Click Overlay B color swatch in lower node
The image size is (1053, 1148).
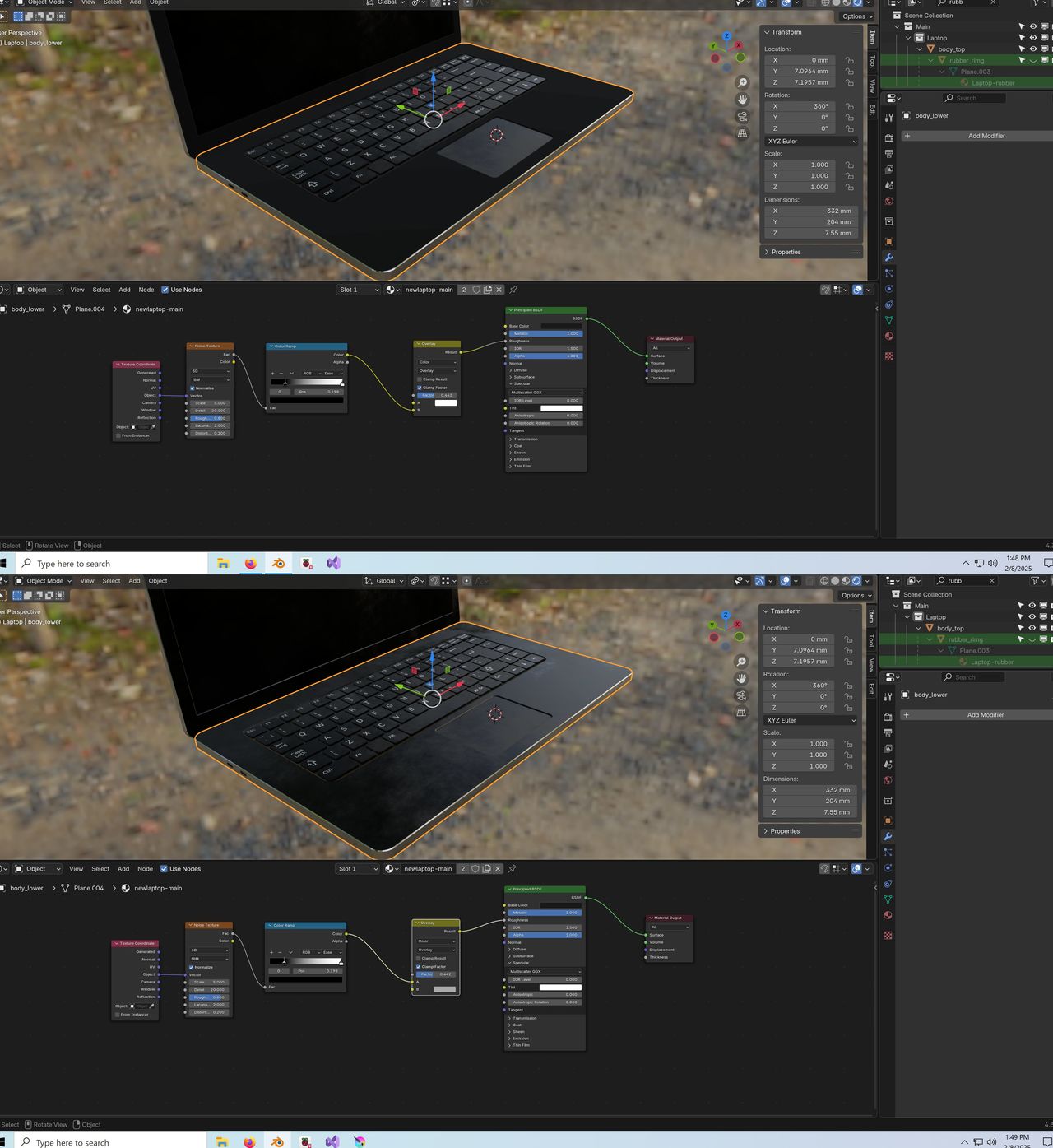(444, 989)
